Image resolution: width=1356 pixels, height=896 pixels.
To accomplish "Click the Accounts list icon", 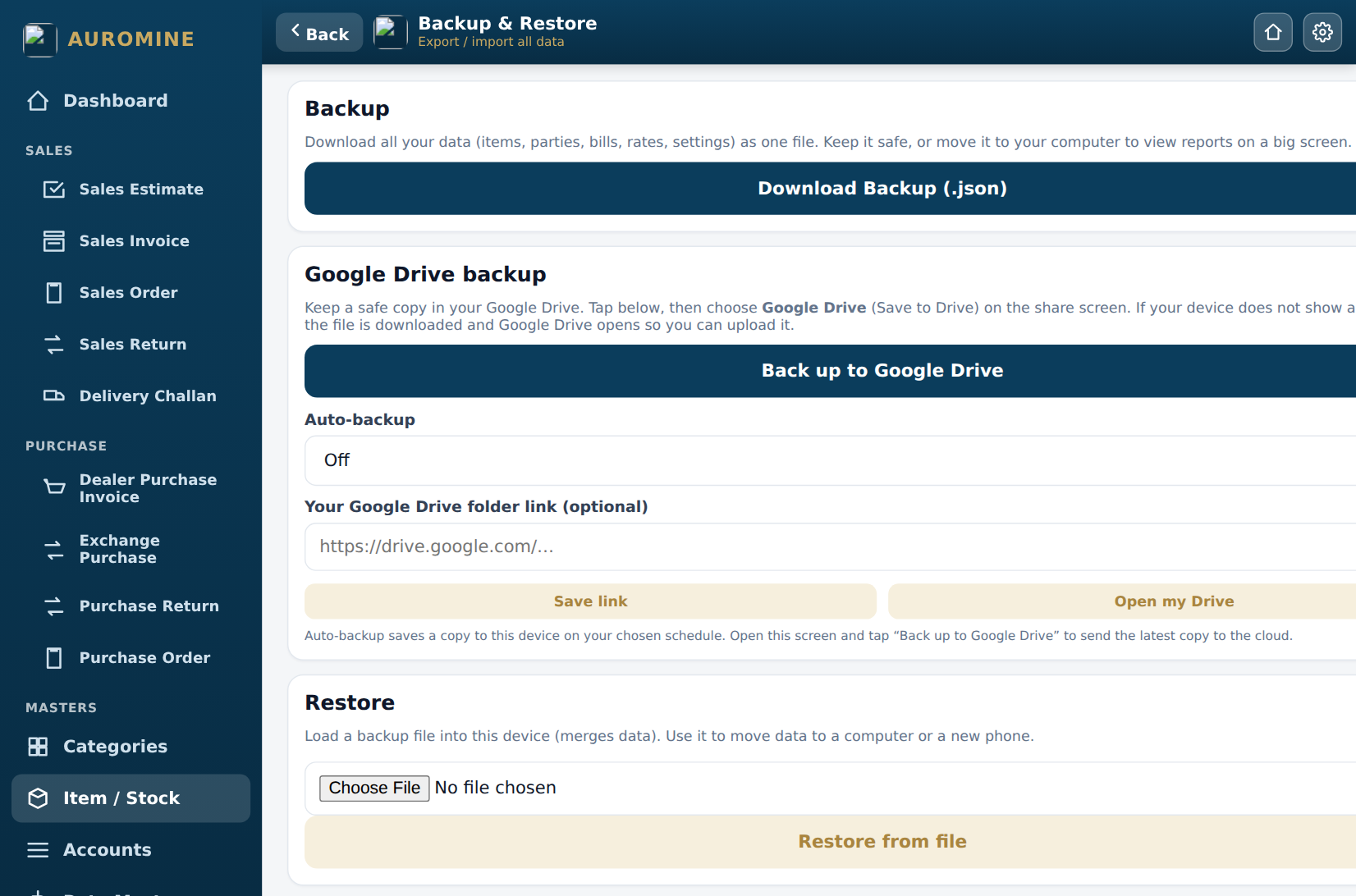I will pos(38,850).
